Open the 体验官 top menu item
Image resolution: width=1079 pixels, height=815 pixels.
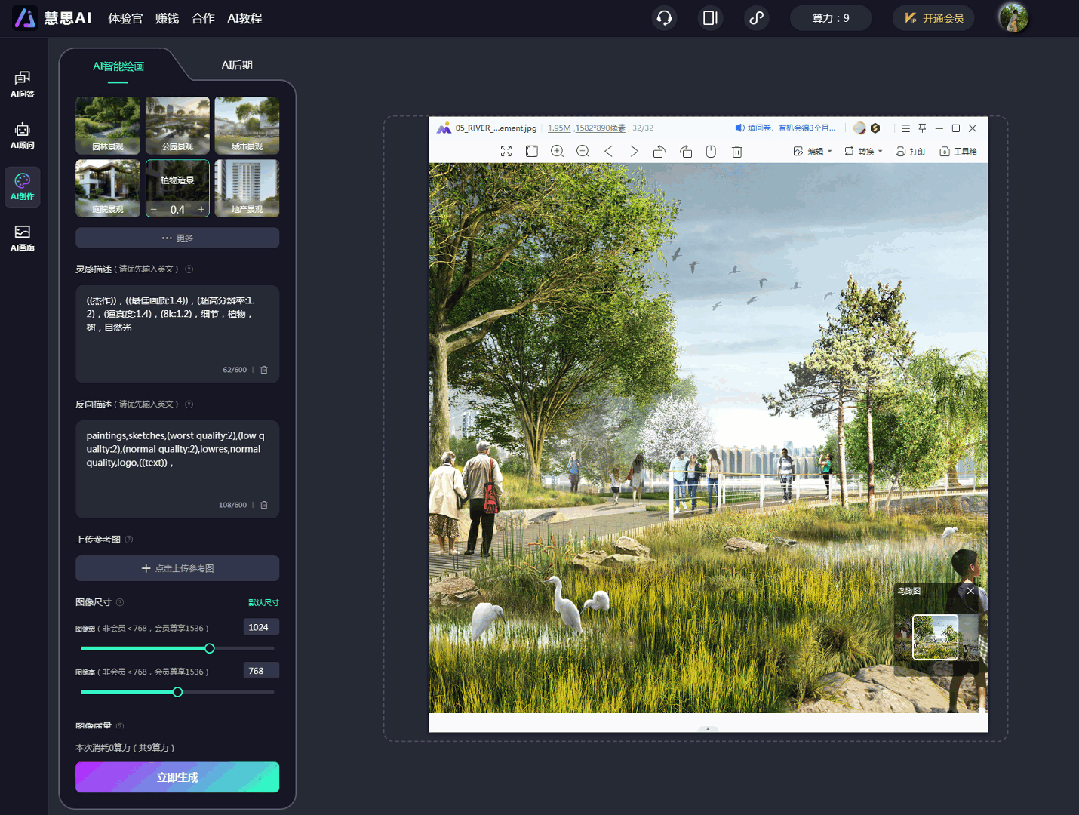125,18
